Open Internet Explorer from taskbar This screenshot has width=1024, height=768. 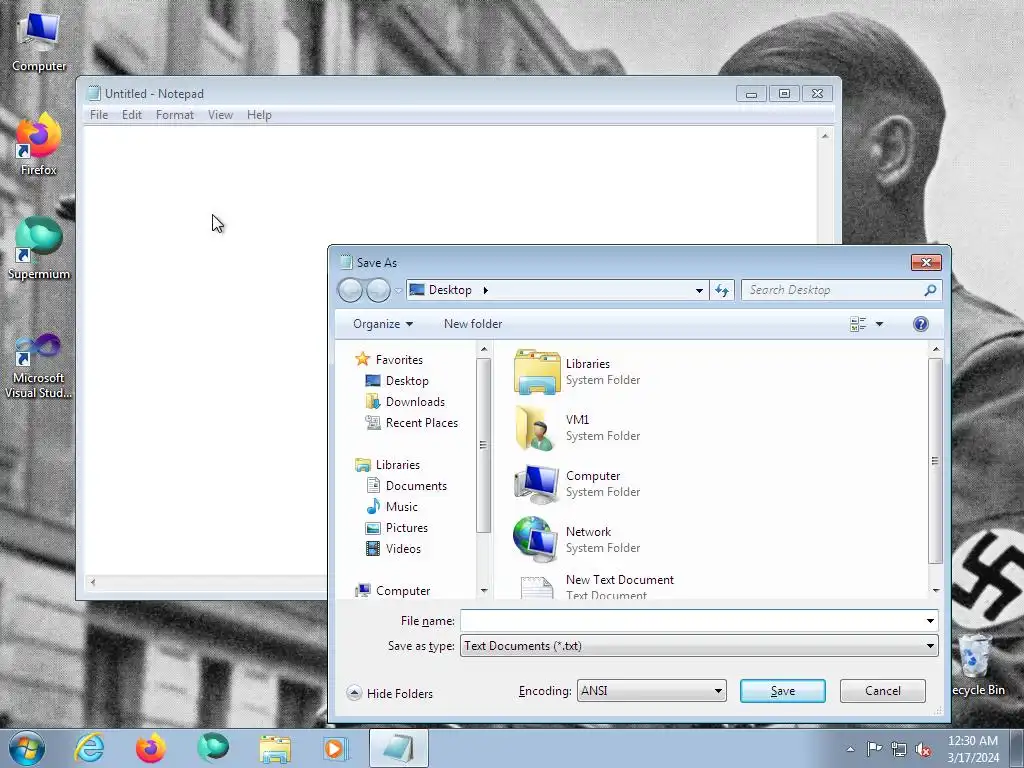click(89, 748)
